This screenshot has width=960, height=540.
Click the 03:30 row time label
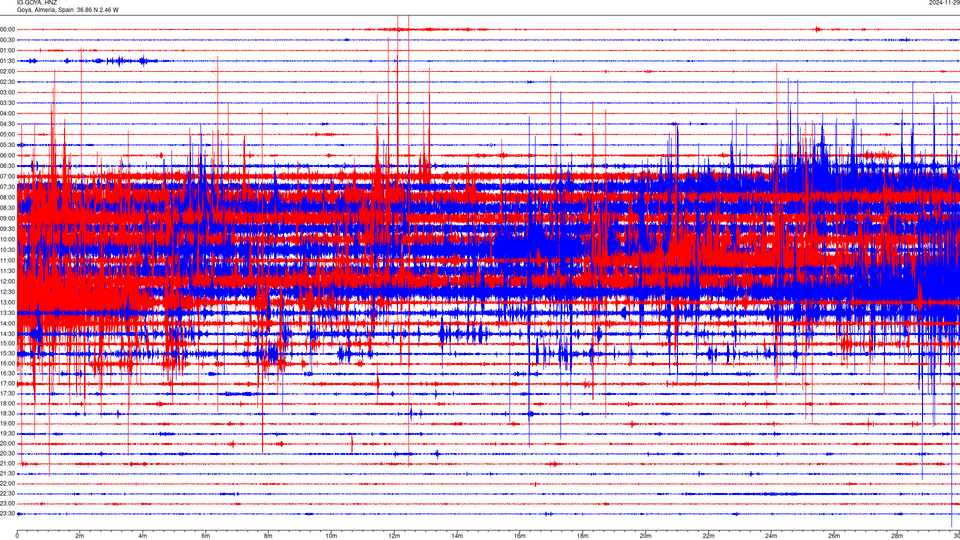tap(8, 103)
